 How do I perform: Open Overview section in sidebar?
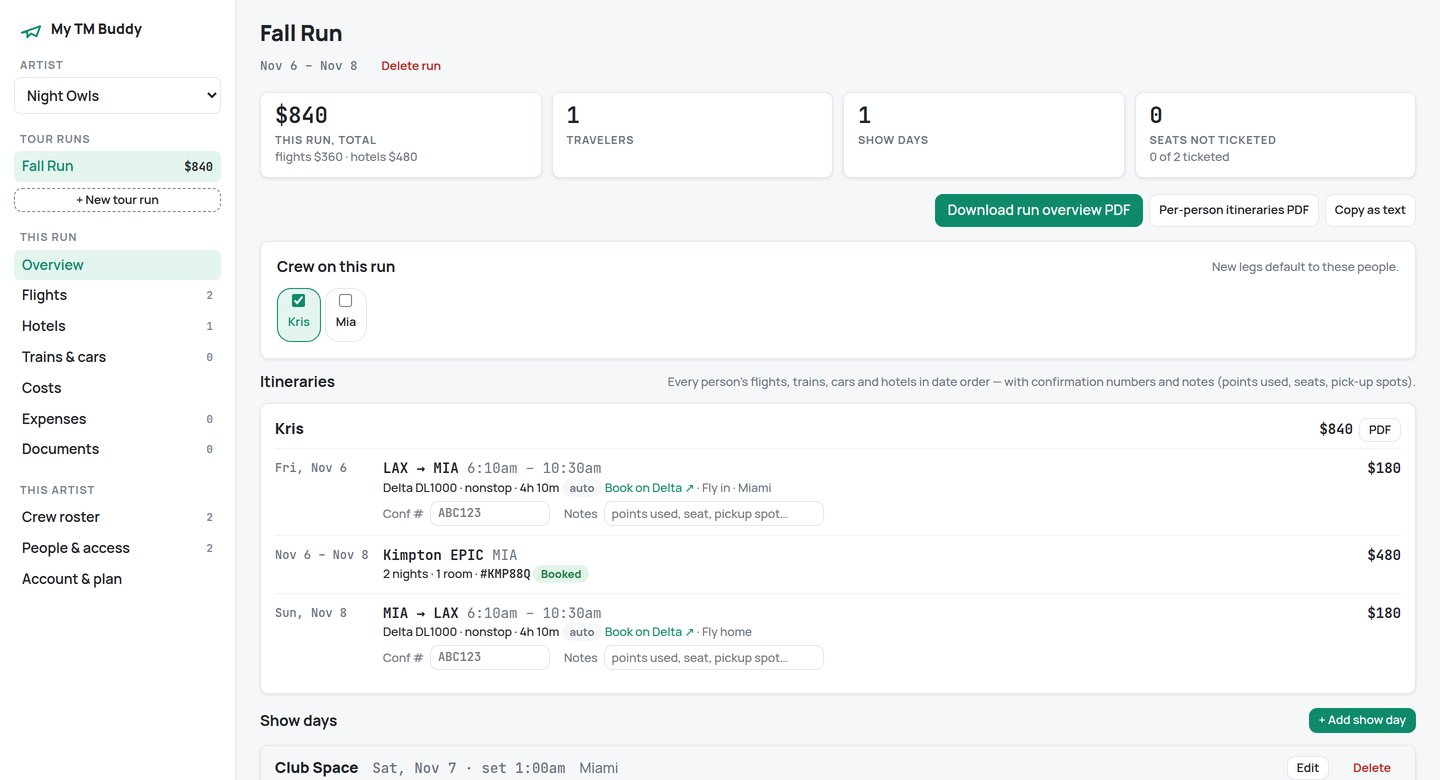[117, 265]
